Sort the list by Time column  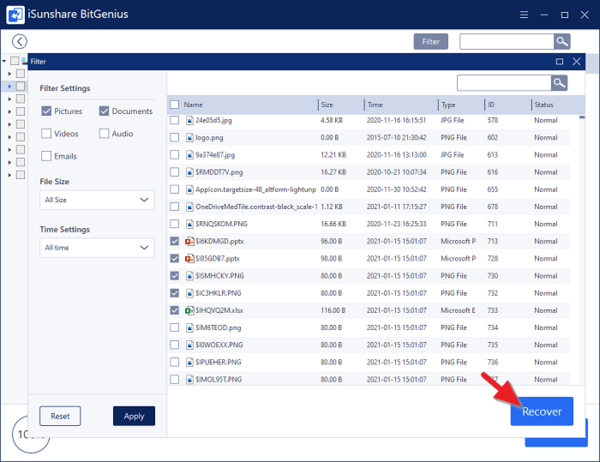(375, 104)
